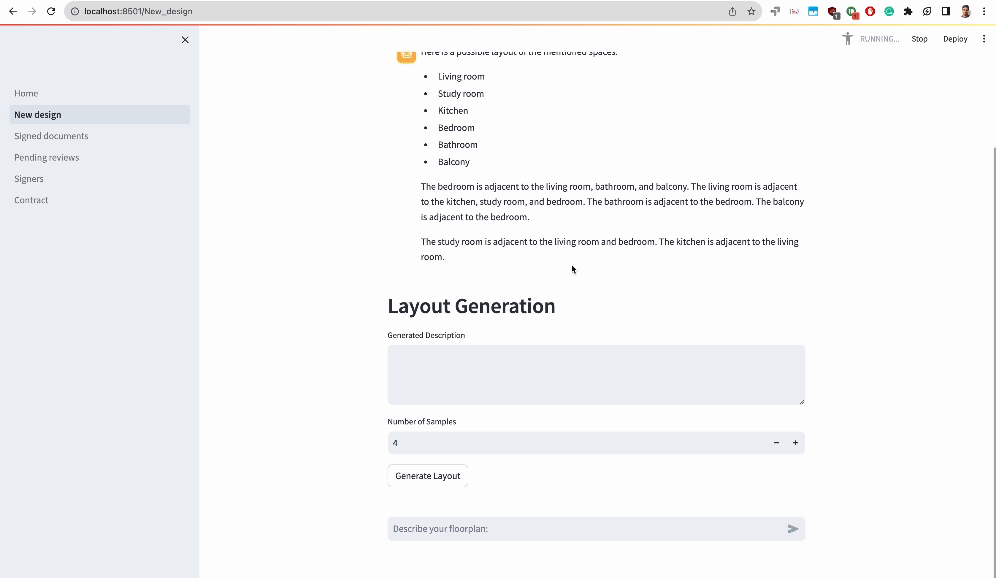Reload the page in the browser
The image size is (996, 578).
(51, 11)
